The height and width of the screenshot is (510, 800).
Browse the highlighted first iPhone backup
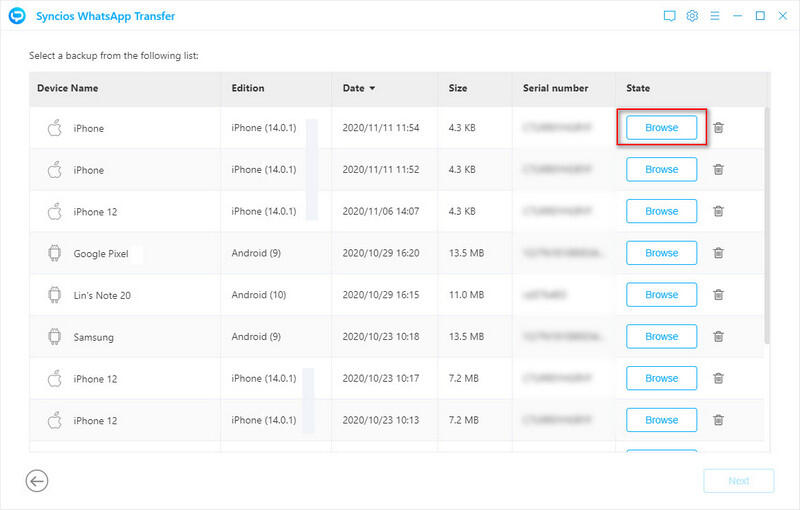tap(661, 128)
